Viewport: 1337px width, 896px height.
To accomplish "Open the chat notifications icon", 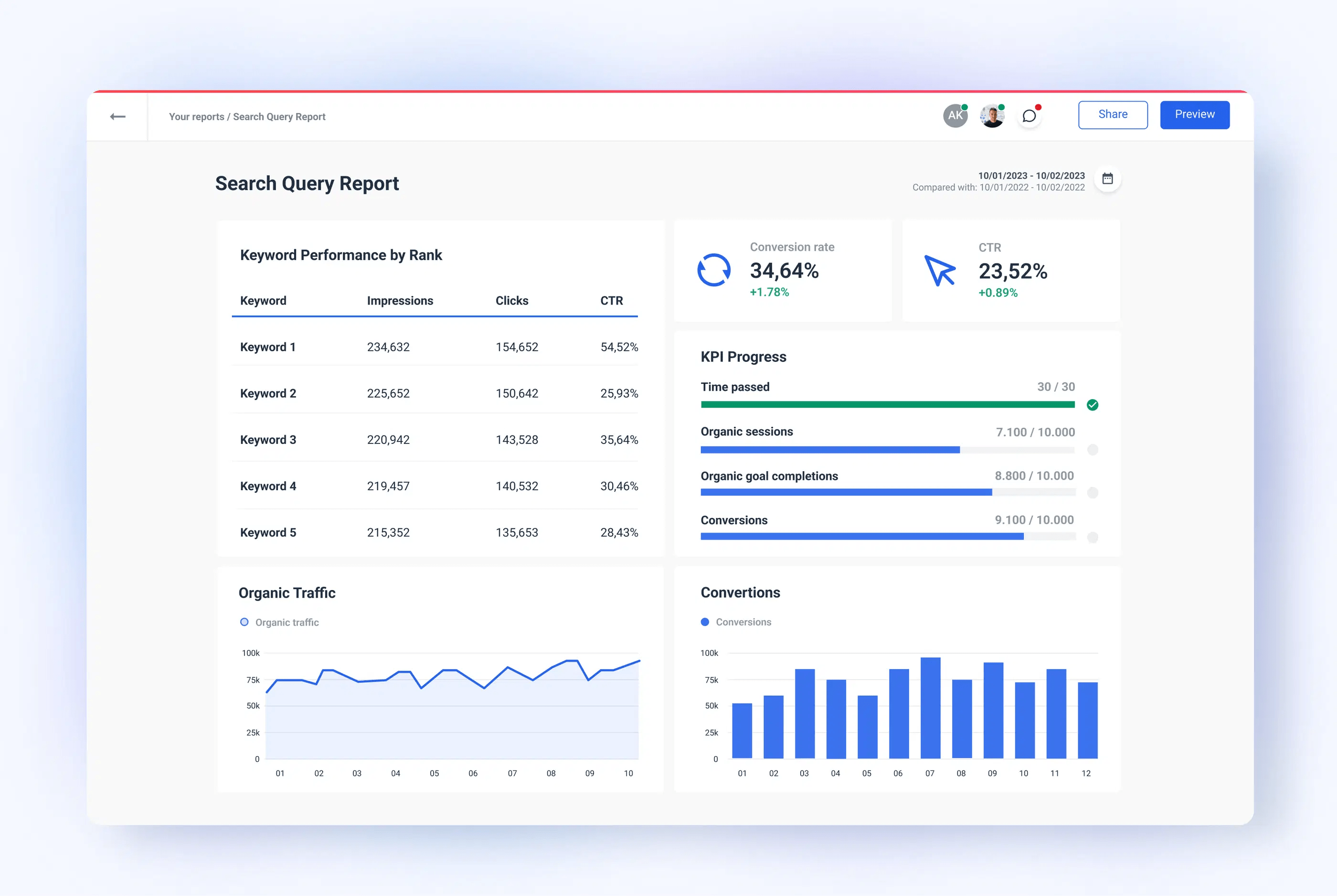I will tap(1029, 116).
